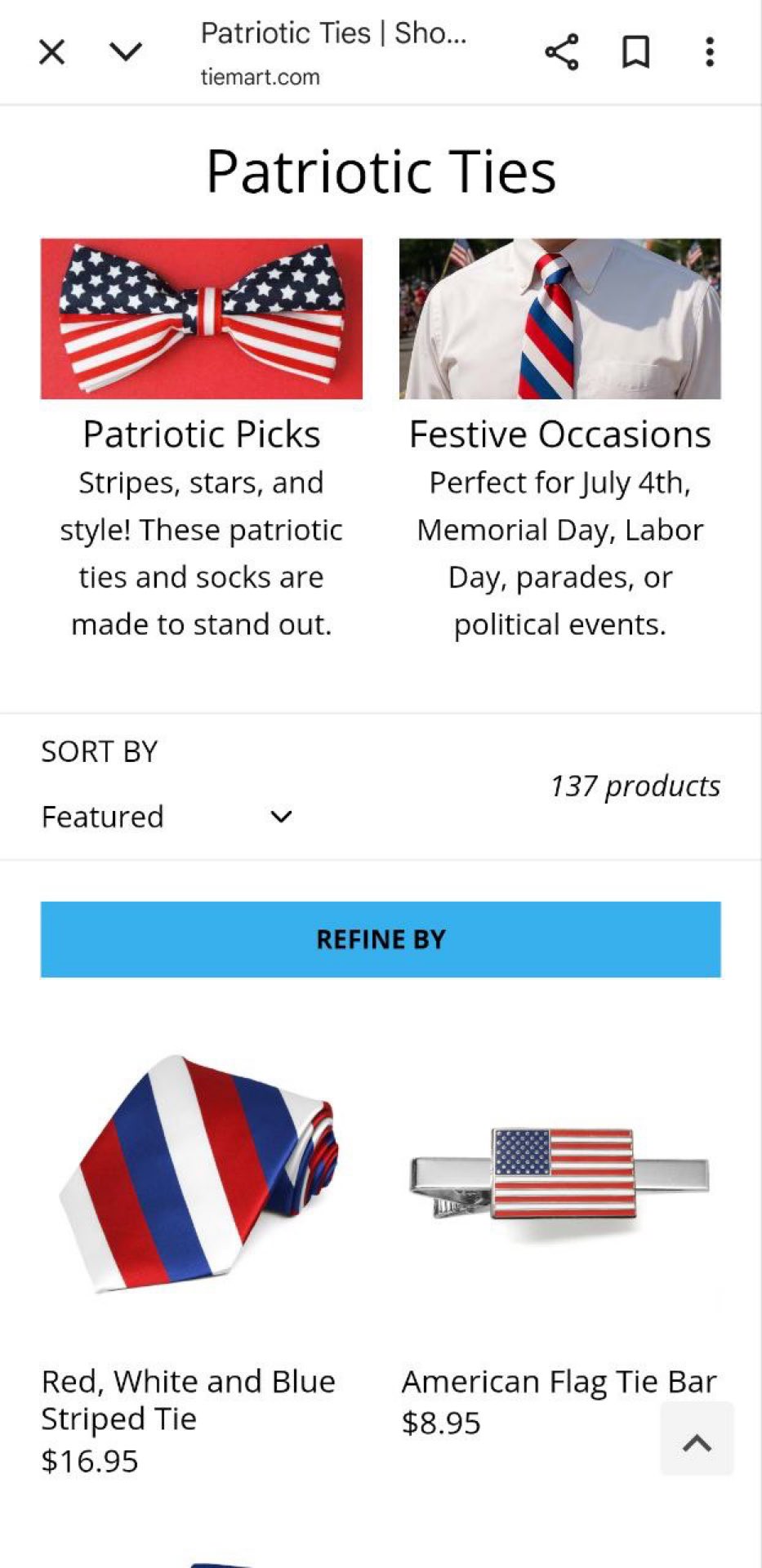Viewport: 762px width, 1568px height.
Task: Click the $8.95 tie bar price
Action: click(x=441, y=1423)
